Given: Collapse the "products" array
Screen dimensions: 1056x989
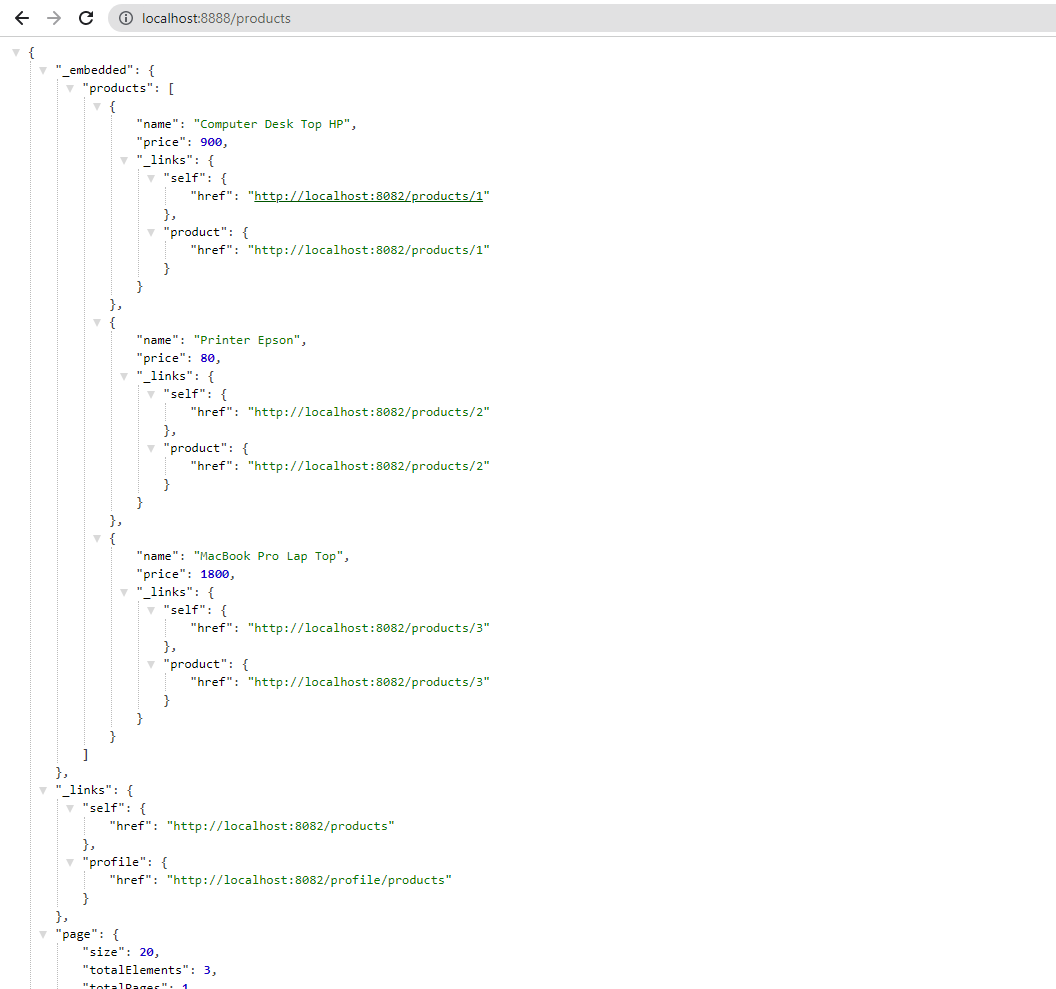Looking at the screenshot, I should click(70, 88).
